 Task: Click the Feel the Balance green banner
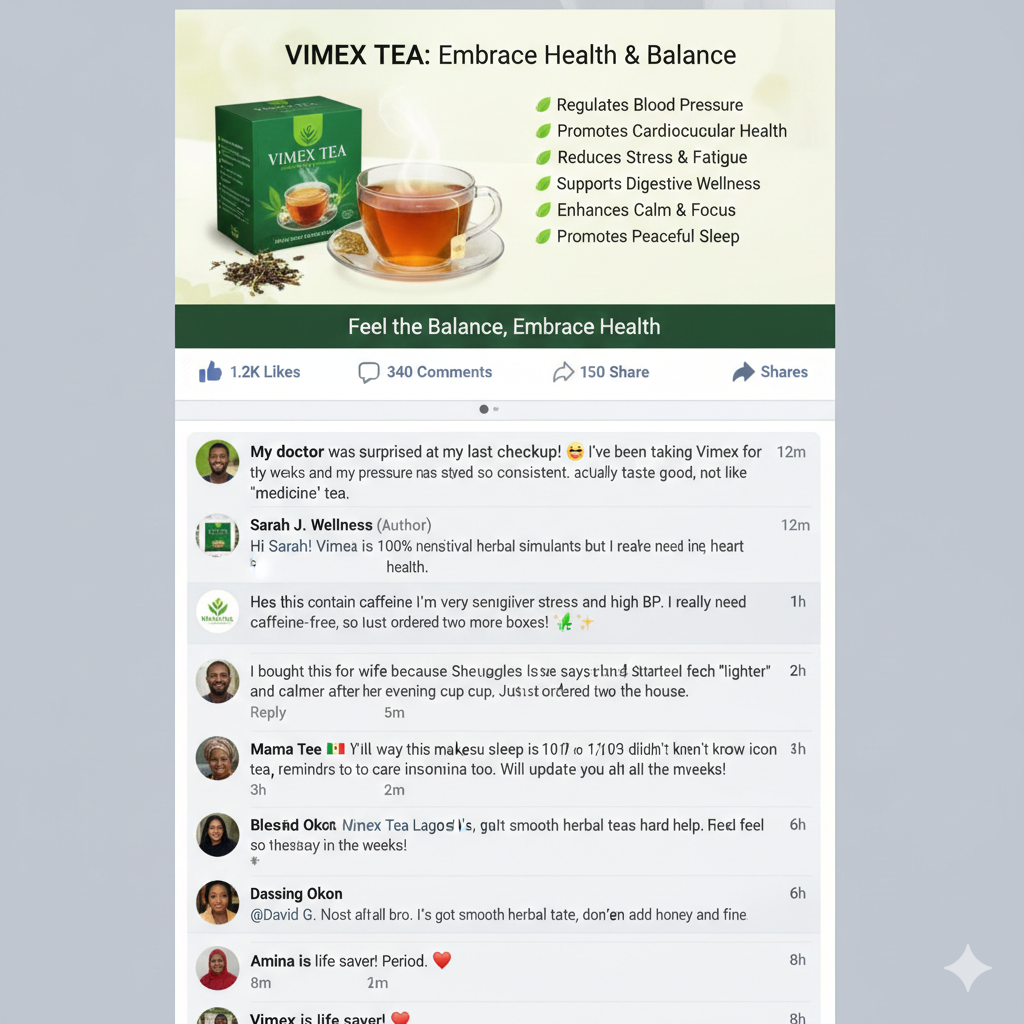point(505,327)
